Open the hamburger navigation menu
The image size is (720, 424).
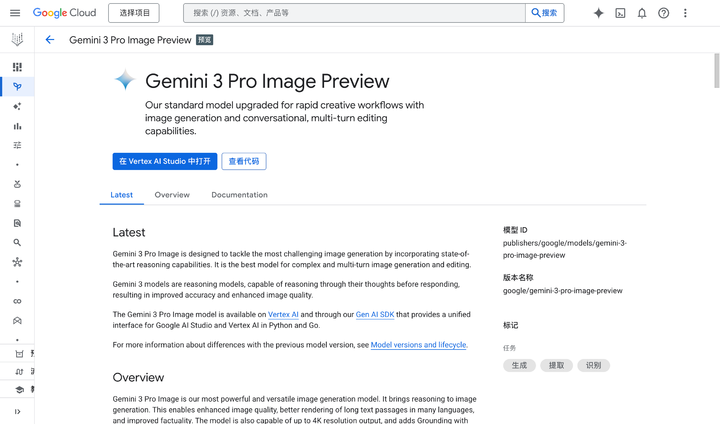14,13
